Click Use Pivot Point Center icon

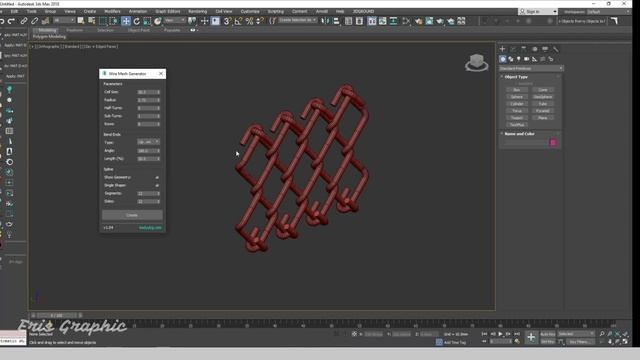pyautogui.click(x=192, y=21)
